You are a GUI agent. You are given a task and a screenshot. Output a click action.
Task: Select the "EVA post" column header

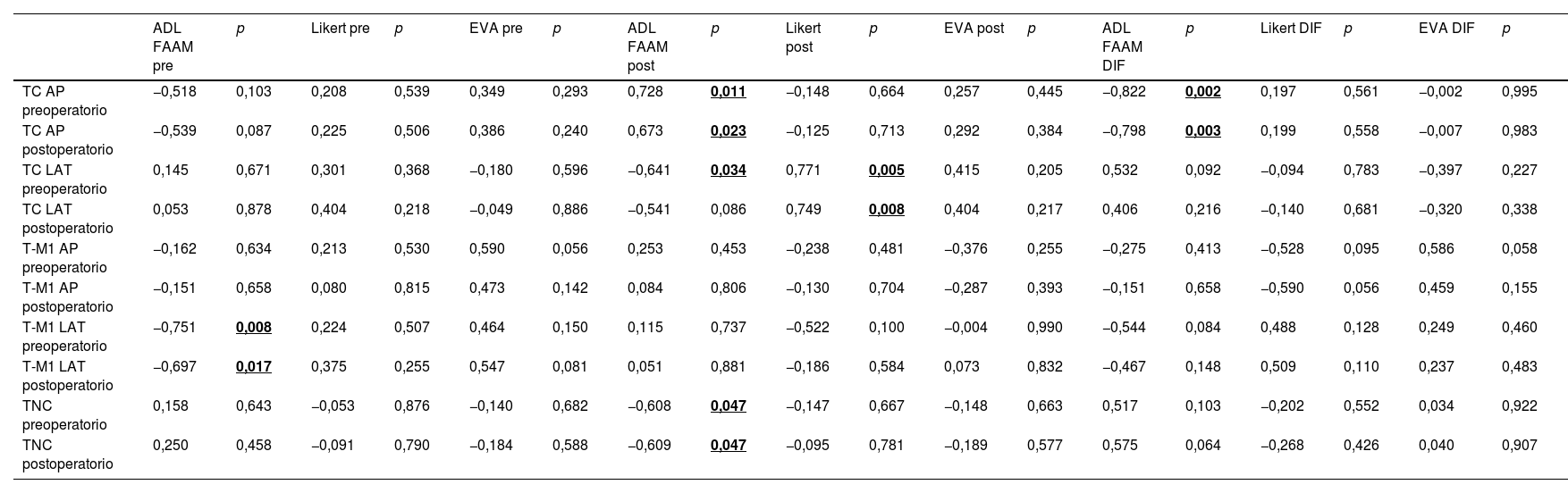coord(974,29)
